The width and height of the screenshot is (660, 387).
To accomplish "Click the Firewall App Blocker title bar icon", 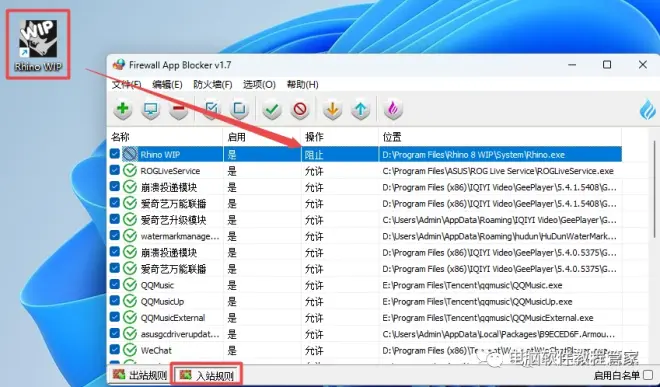I will [119, 64].
